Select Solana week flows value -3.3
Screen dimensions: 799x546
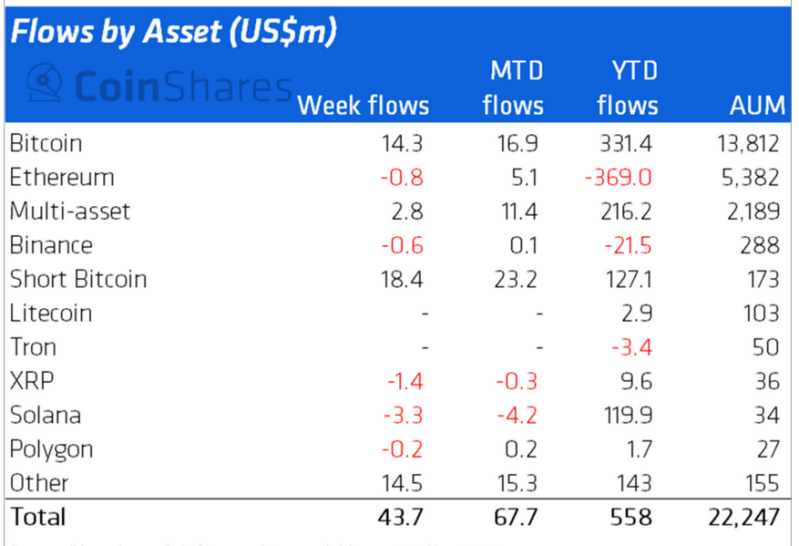pyautogui.click(x=403, y=415)
